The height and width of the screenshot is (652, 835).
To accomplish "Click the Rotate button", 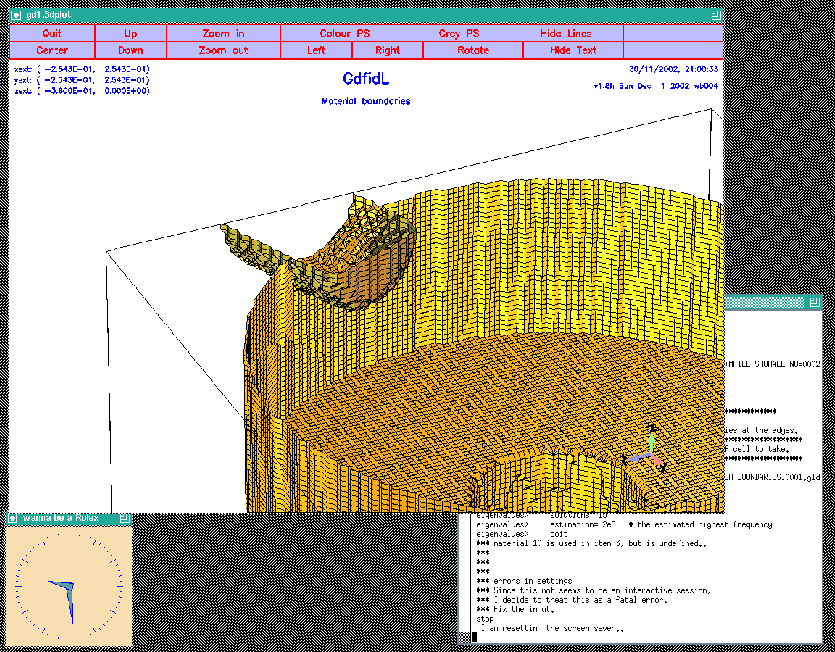I will [x=473, y=50].
